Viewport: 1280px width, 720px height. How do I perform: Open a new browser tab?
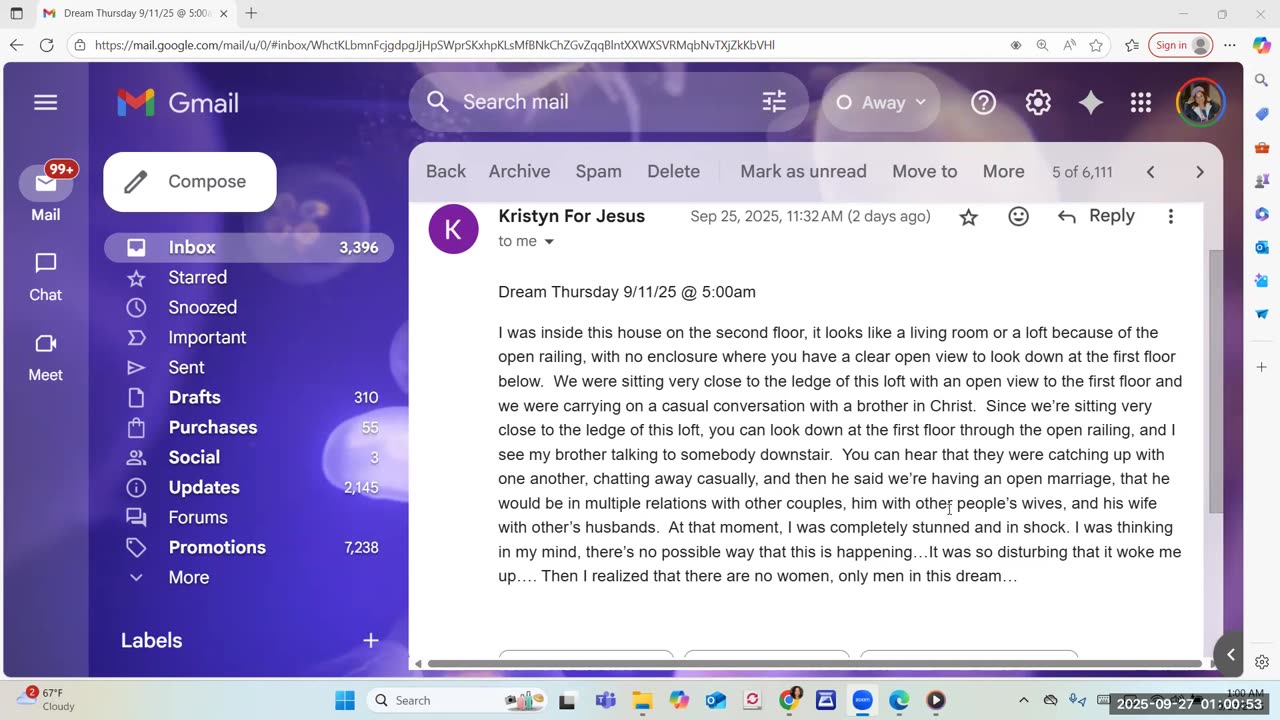click(x=251, y=13)
